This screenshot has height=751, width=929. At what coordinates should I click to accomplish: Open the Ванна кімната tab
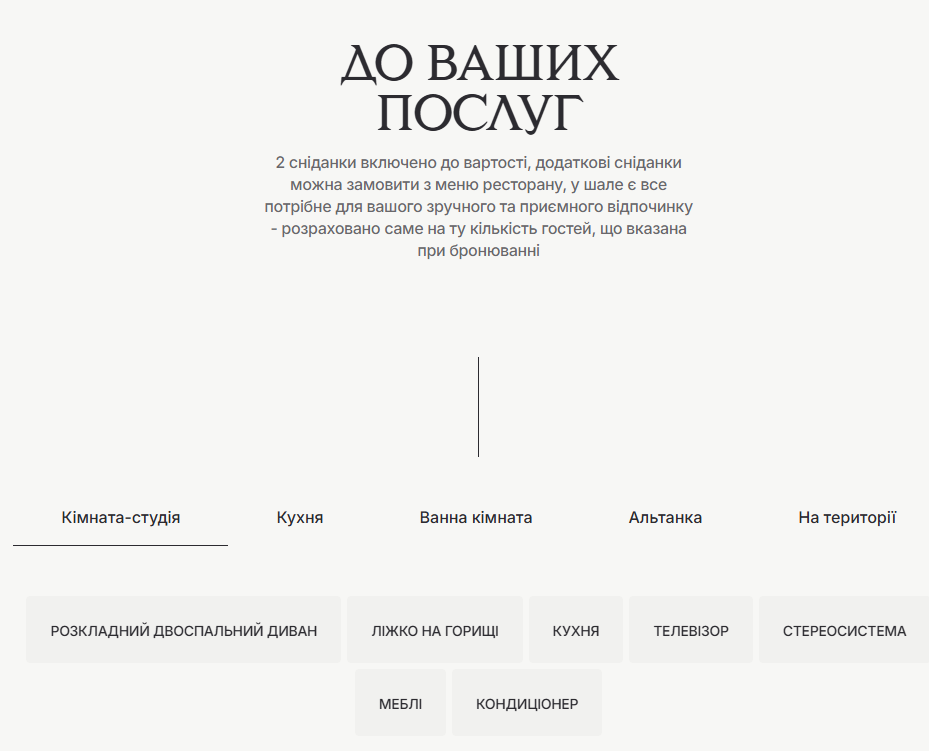tap(476, 518)
